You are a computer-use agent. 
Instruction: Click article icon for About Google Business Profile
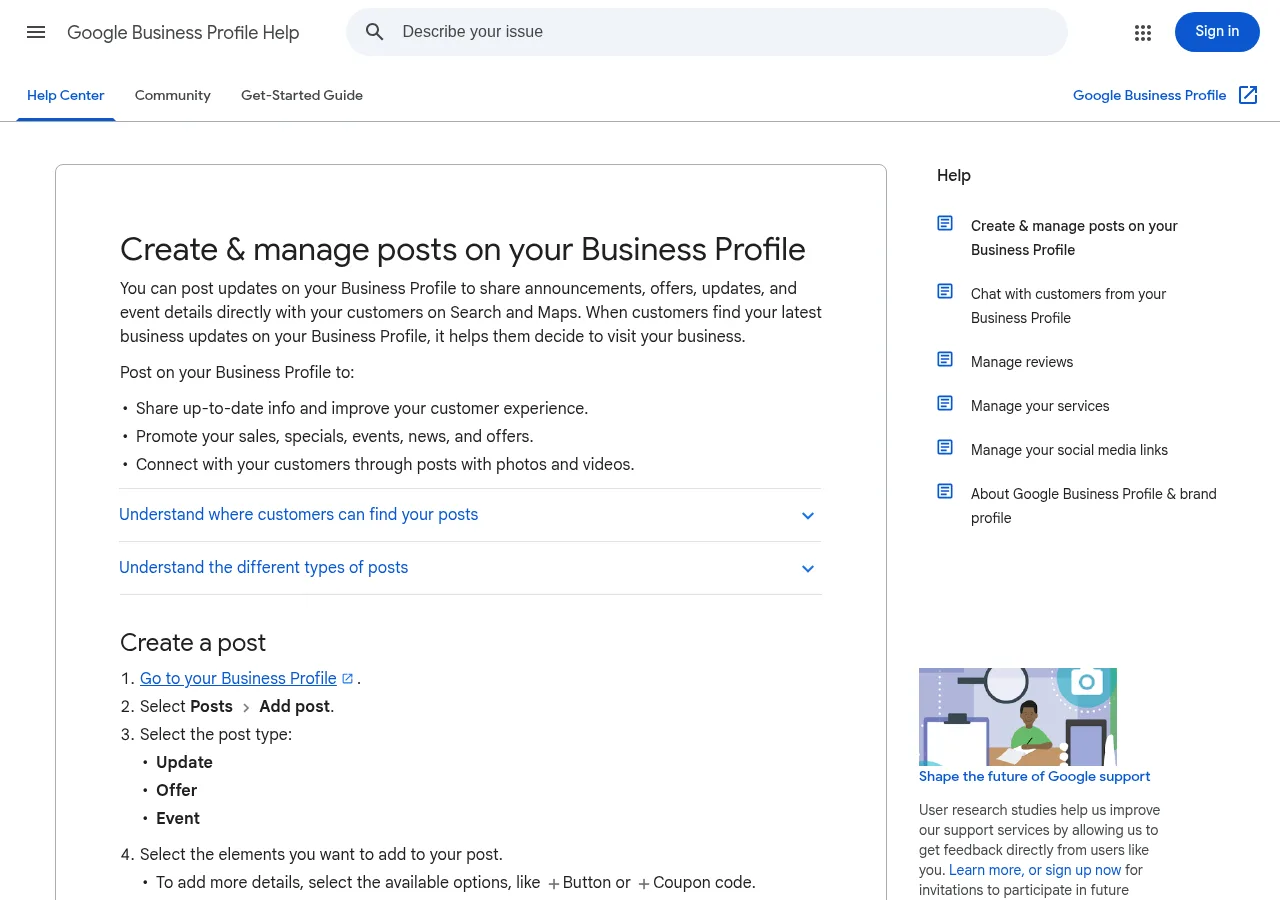tap(945, 491)
